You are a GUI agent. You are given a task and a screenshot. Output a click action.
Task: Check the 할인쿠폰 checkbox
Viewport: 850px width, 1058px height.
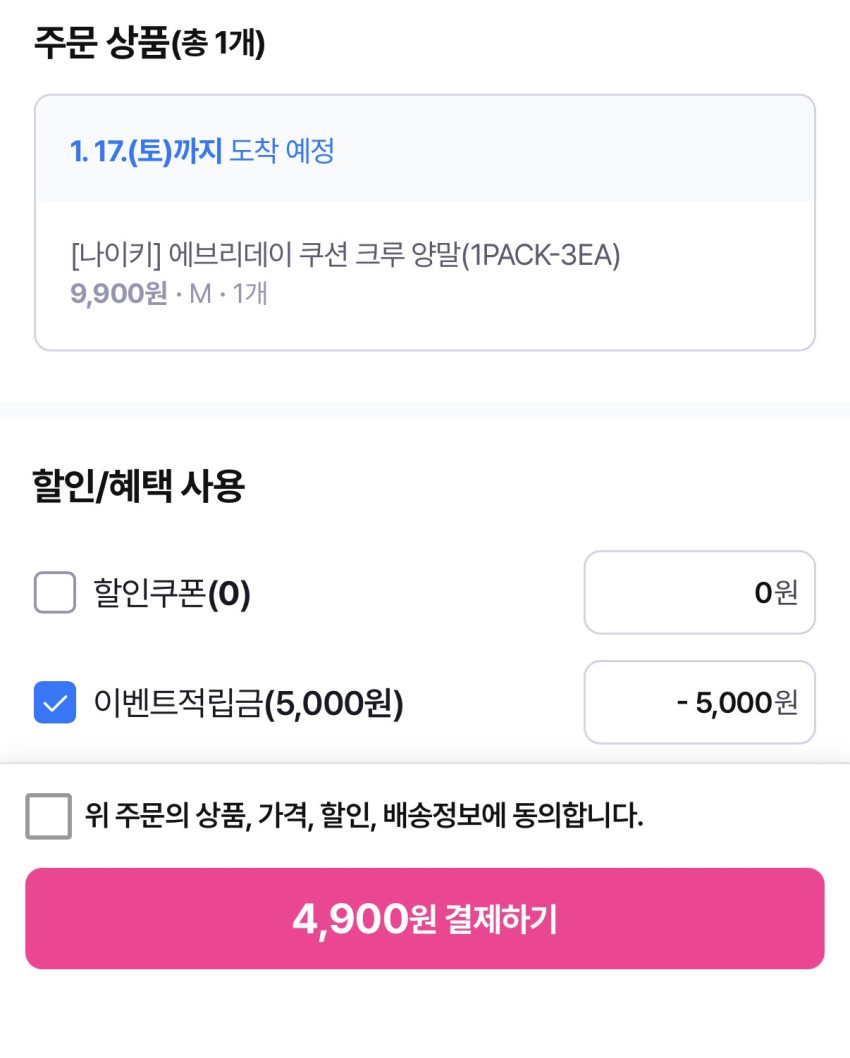[x=55, y=592]
